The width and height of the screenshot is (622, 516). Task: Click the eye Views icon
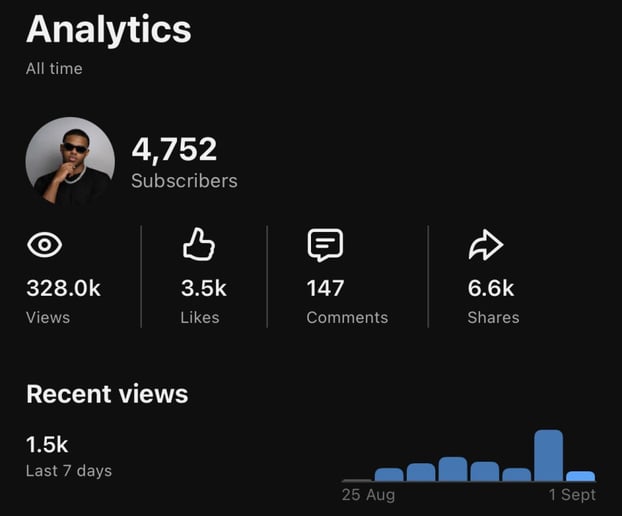tap(44, 245)
